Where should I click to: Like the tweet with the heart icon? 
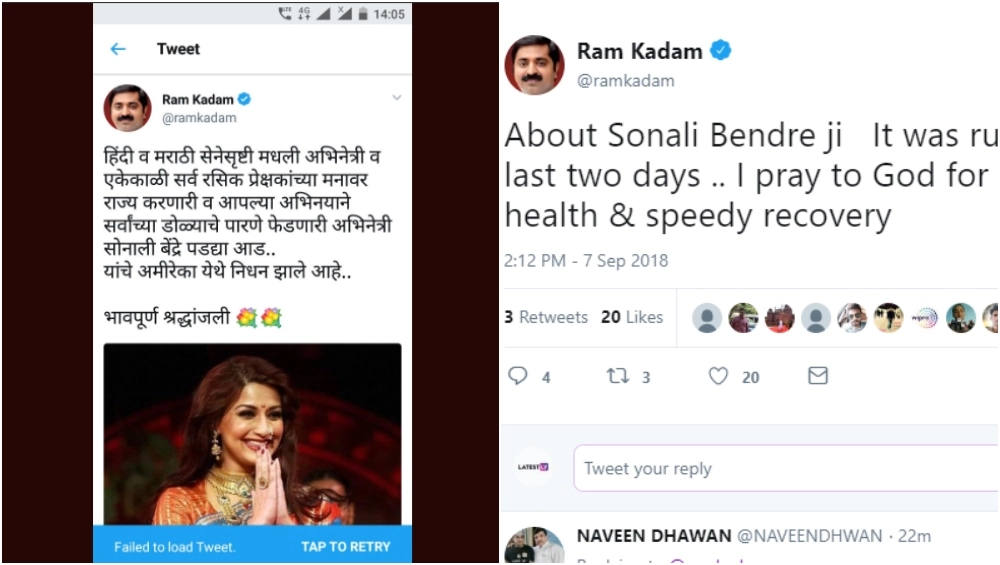point(718,376)
